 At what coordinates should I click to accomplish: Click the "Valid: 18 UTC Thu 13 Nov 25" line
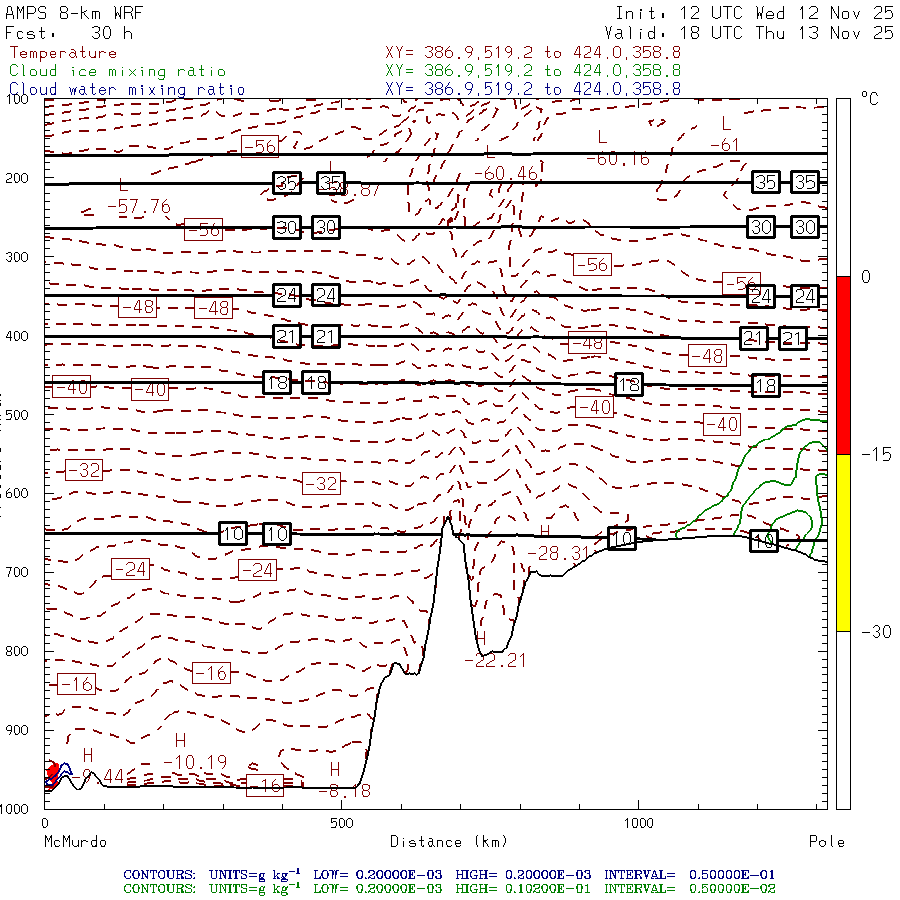(x=748, y=33)
